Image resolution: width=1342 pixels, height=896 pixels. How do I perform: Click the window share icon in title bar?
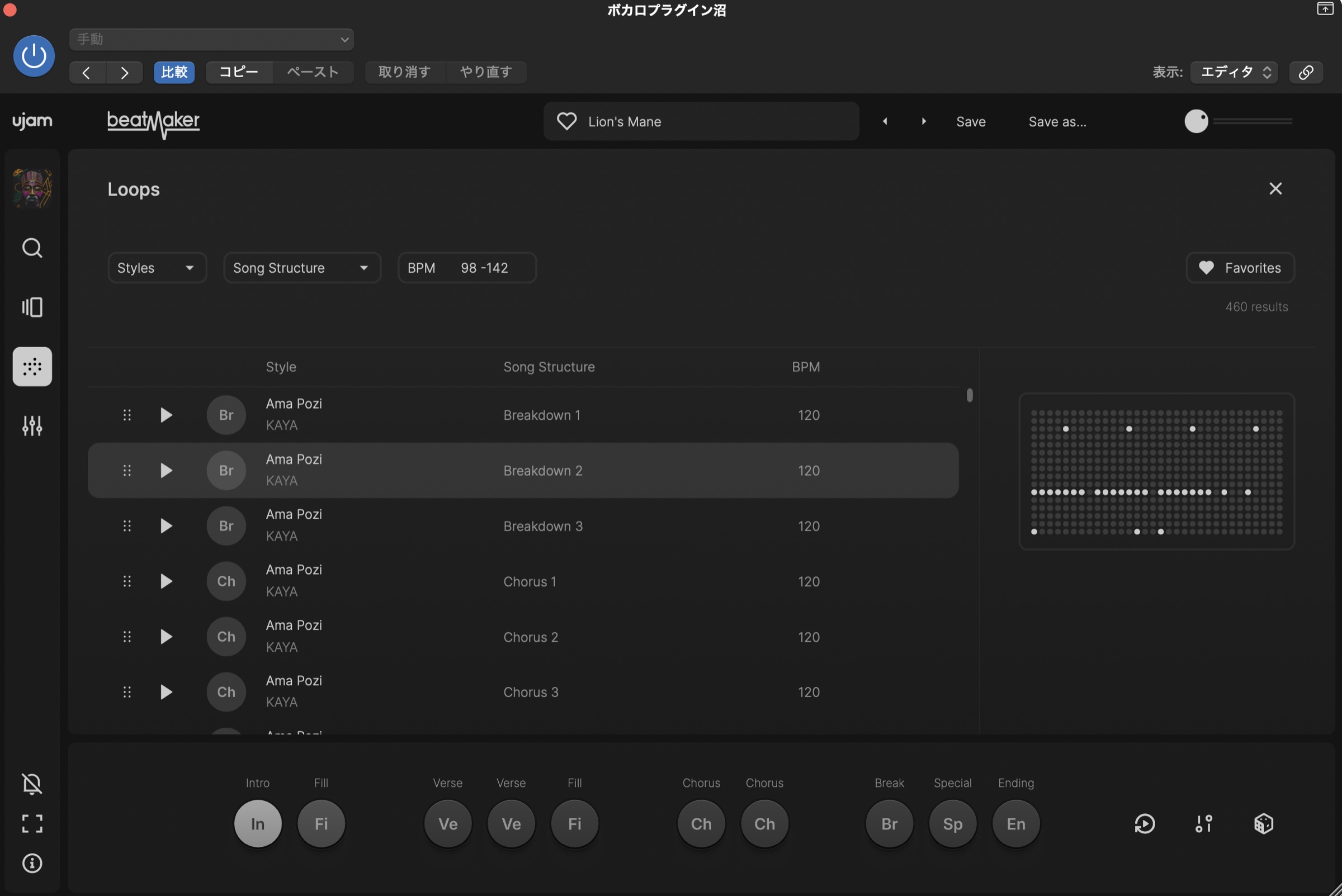(x=1325, y=8)
